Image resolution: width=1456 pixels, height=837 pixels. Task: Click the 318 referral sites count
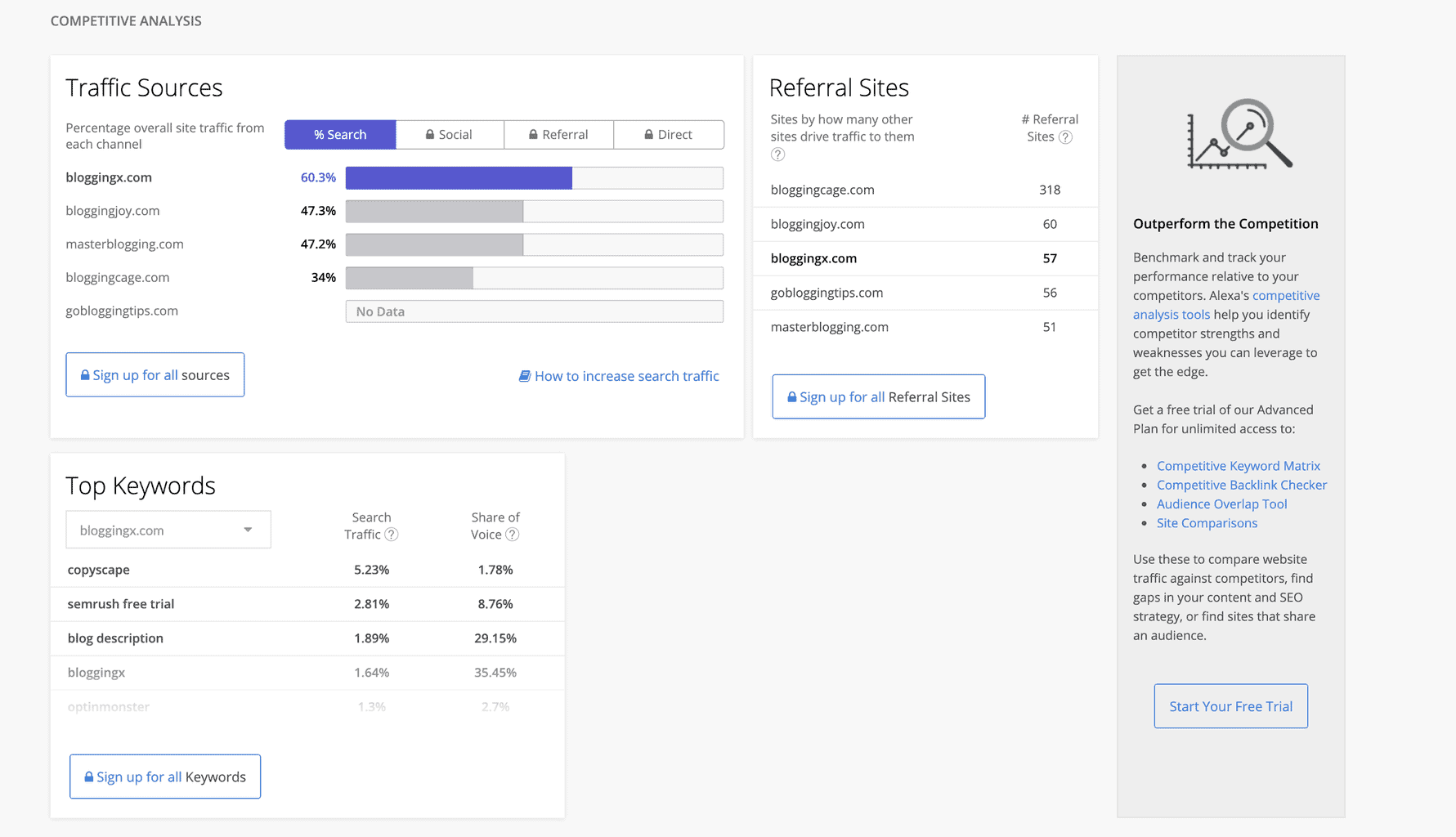pyautogui.click(x=1050, y=190)
